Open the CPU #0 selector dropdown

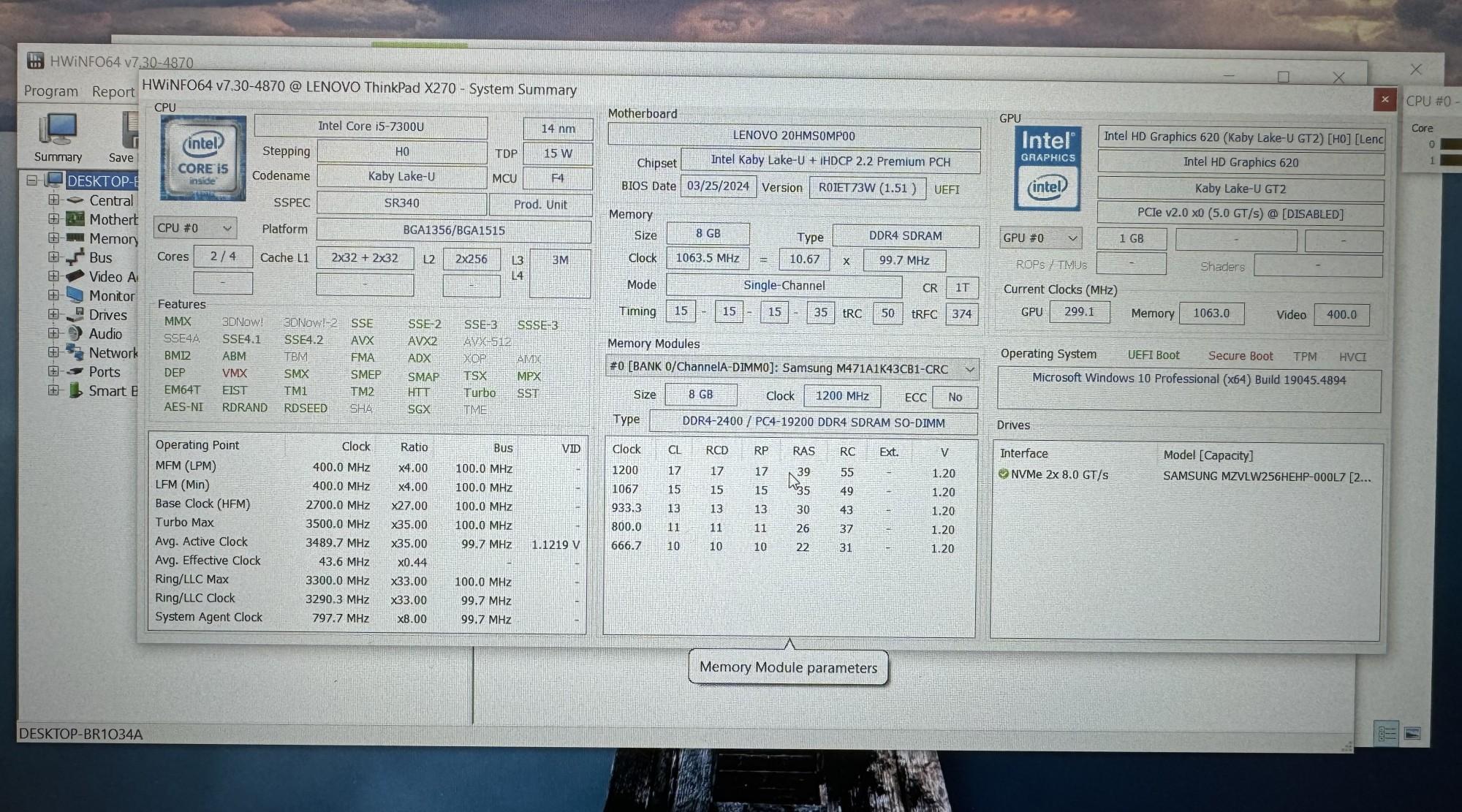tap(194, 228)
